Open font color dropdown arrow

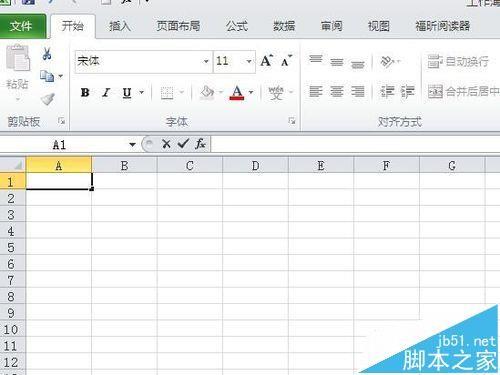point(251,92)
